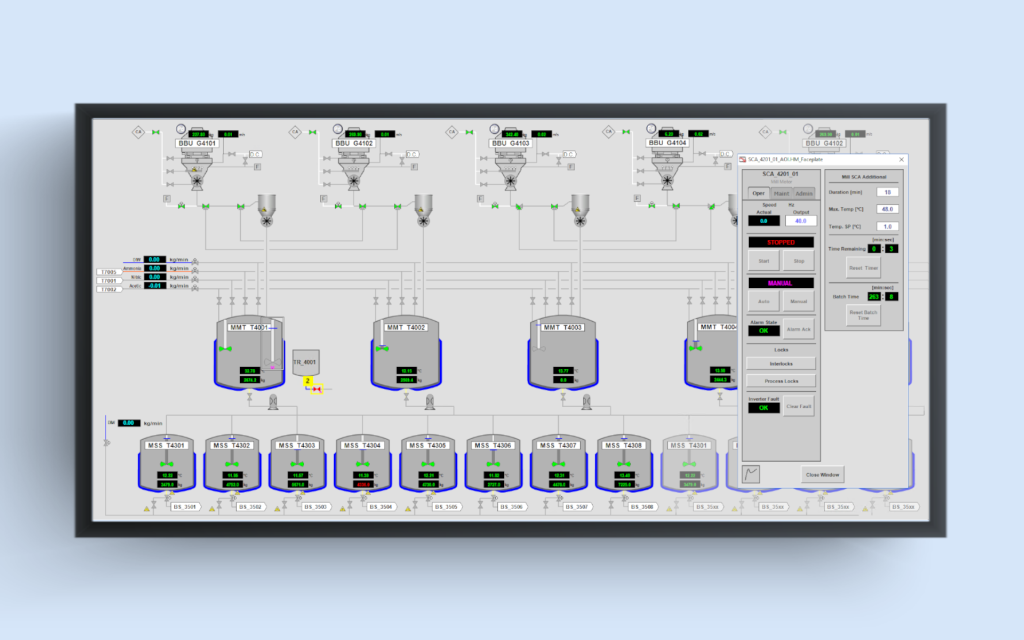Image resolution: width=1024 pixels, height=640 pixels.
Task: Click the D.C. collector icon near BBU G4102
Action: click(412, 154)
